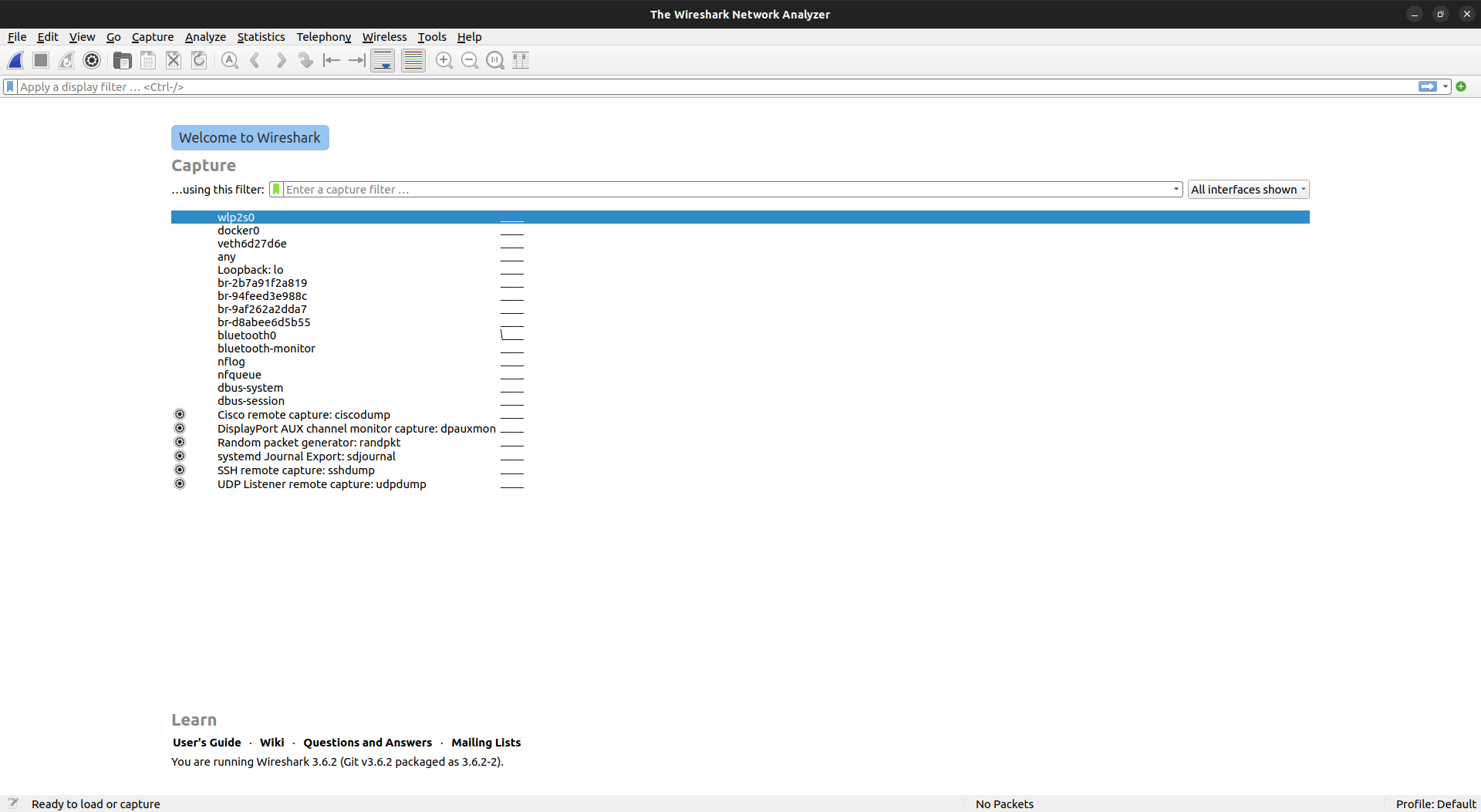1481x812 pixels.
Task: Click the capture filter green bookmark icon
Action: [276, 189]
